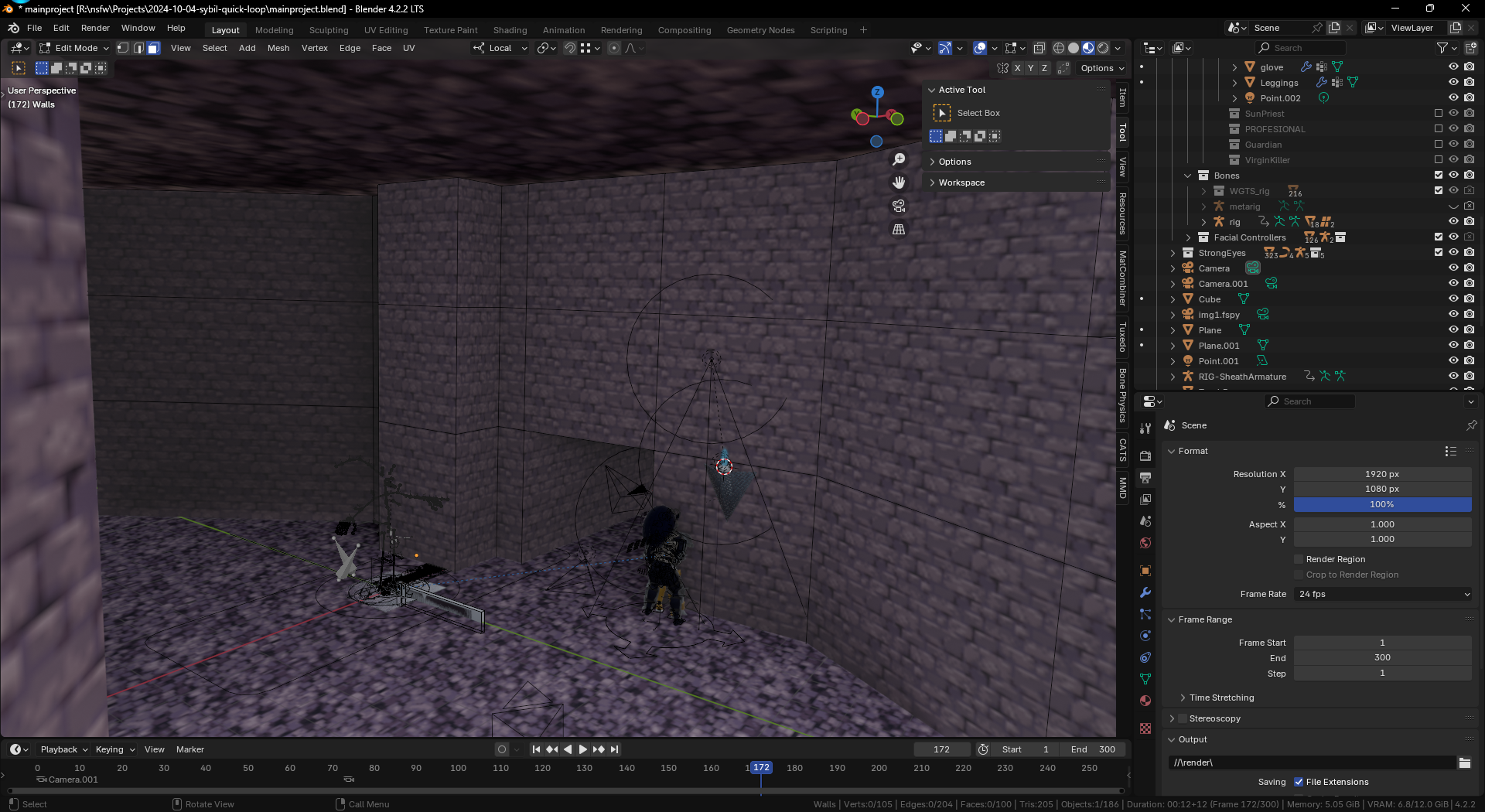The height and width of the screenshot is (812, 1485).
Task: Open the Frame Rate dropdown
Action: click(x=1382, y=594)
